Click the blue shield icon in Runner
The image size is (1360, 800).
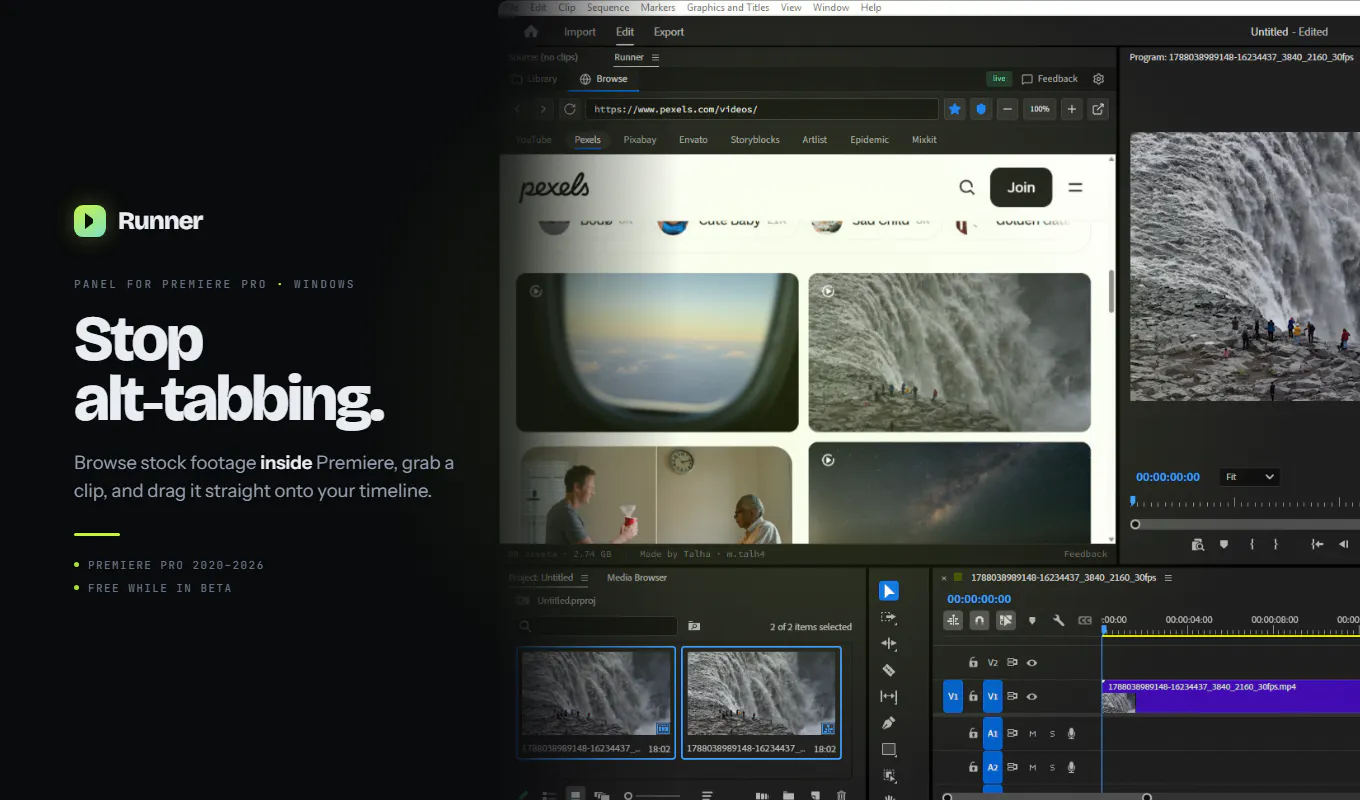coord(982,109)
